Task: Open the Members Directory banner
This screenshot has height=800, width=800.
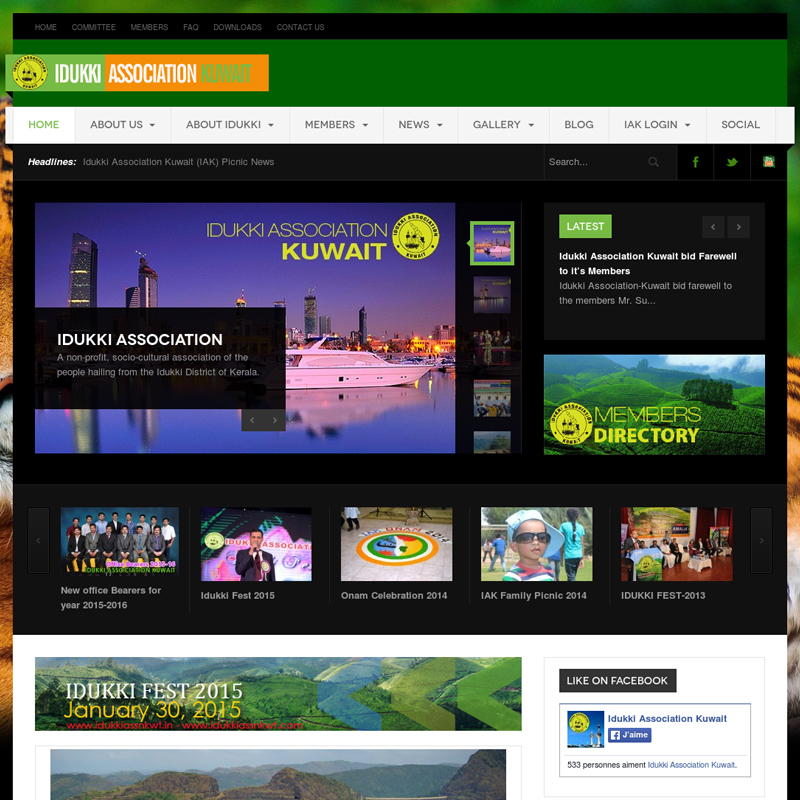Action: [654, 405]
